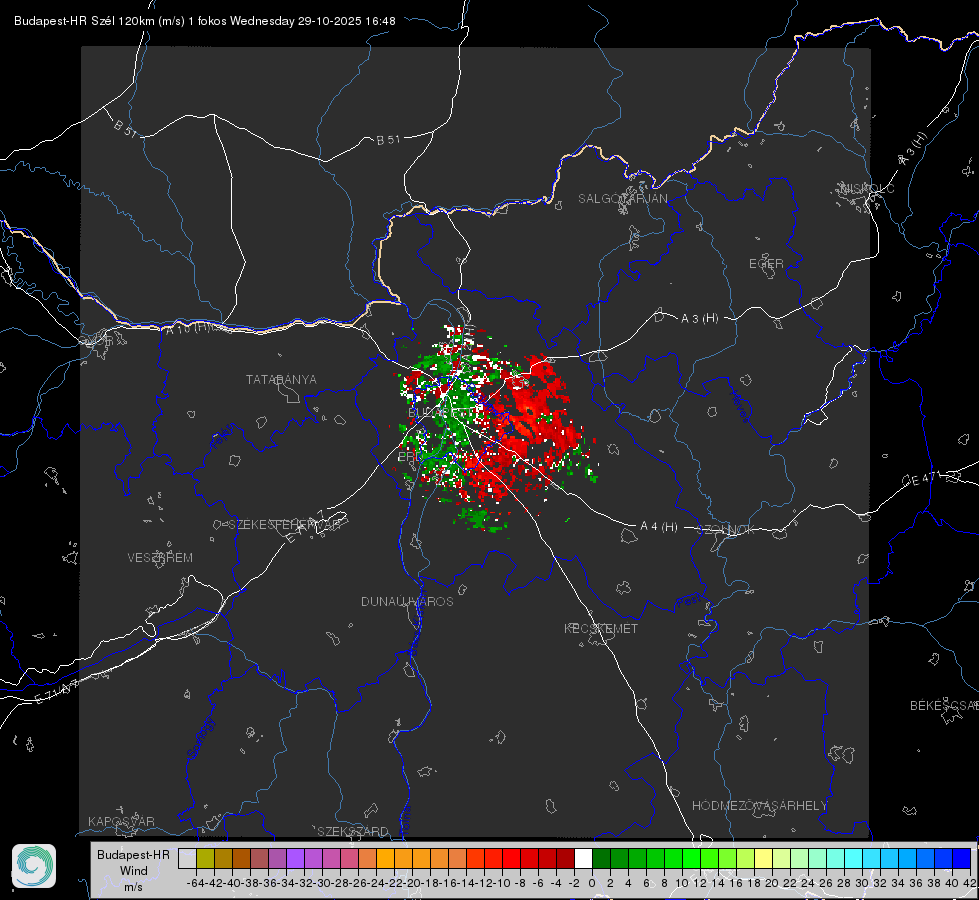This screenshot has width=979, height=900.
Task: Select the SZÉKESFEHÉRVÁR city label
Action: 284,525
